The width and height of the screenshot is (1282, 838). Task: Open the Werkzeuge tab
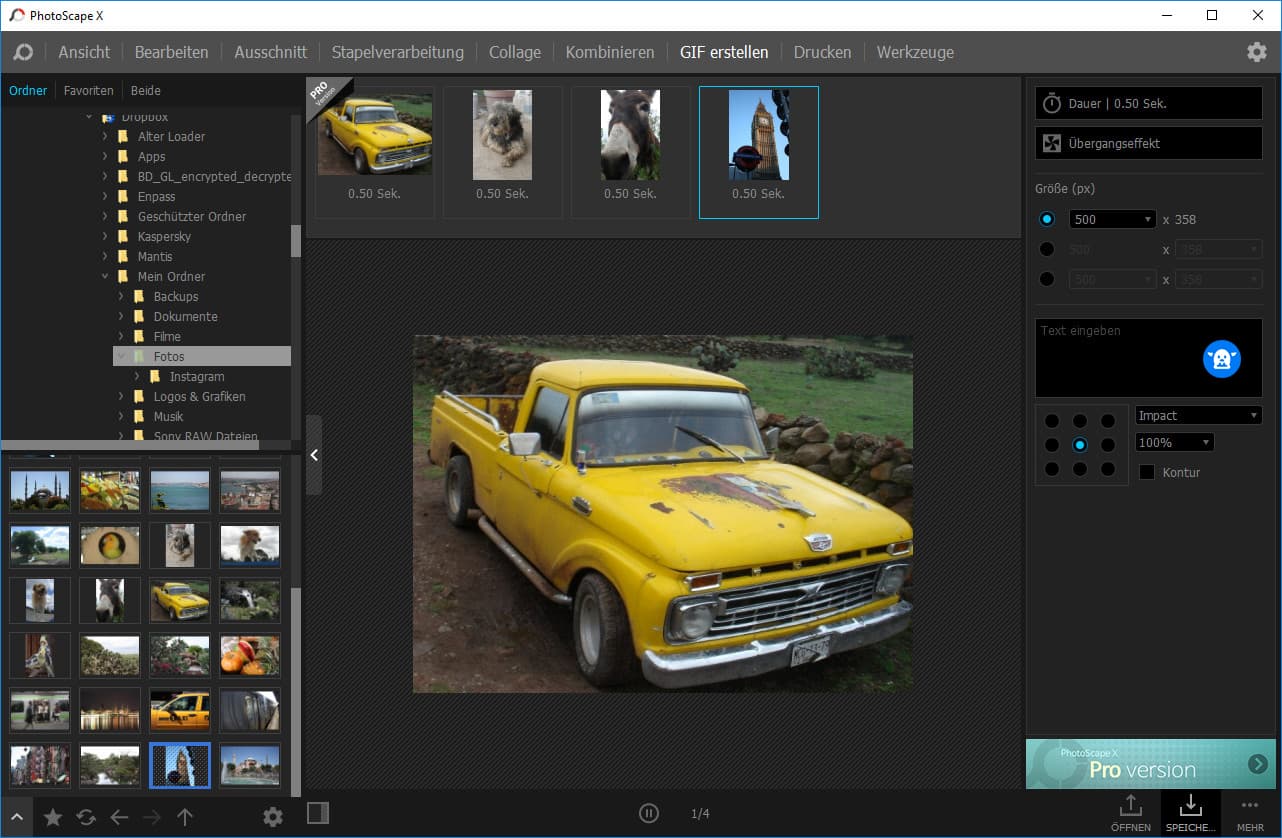tap(915, 52)
